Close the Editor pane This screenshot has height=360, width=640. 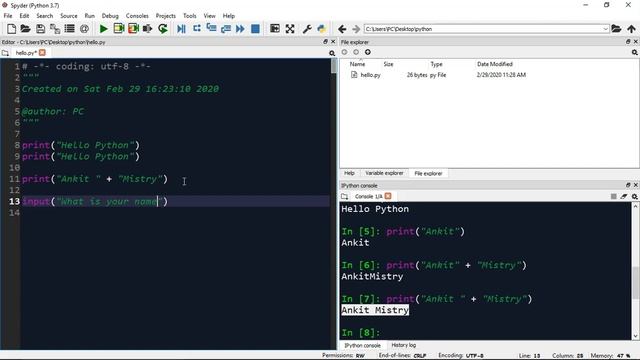(x=333, y=42)
